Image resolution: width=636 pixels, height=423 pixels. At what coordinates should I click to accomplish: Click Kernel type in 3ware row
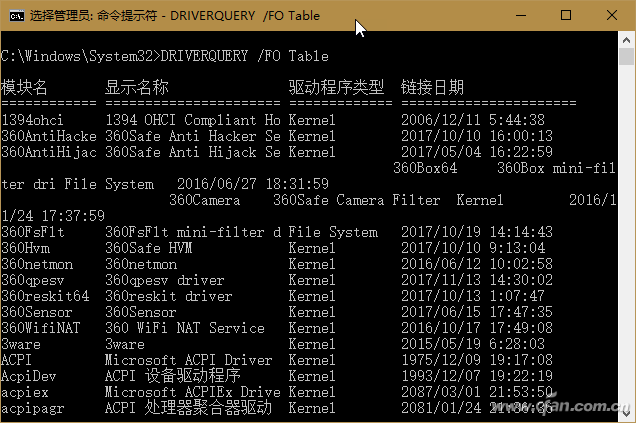pos(312,344)
